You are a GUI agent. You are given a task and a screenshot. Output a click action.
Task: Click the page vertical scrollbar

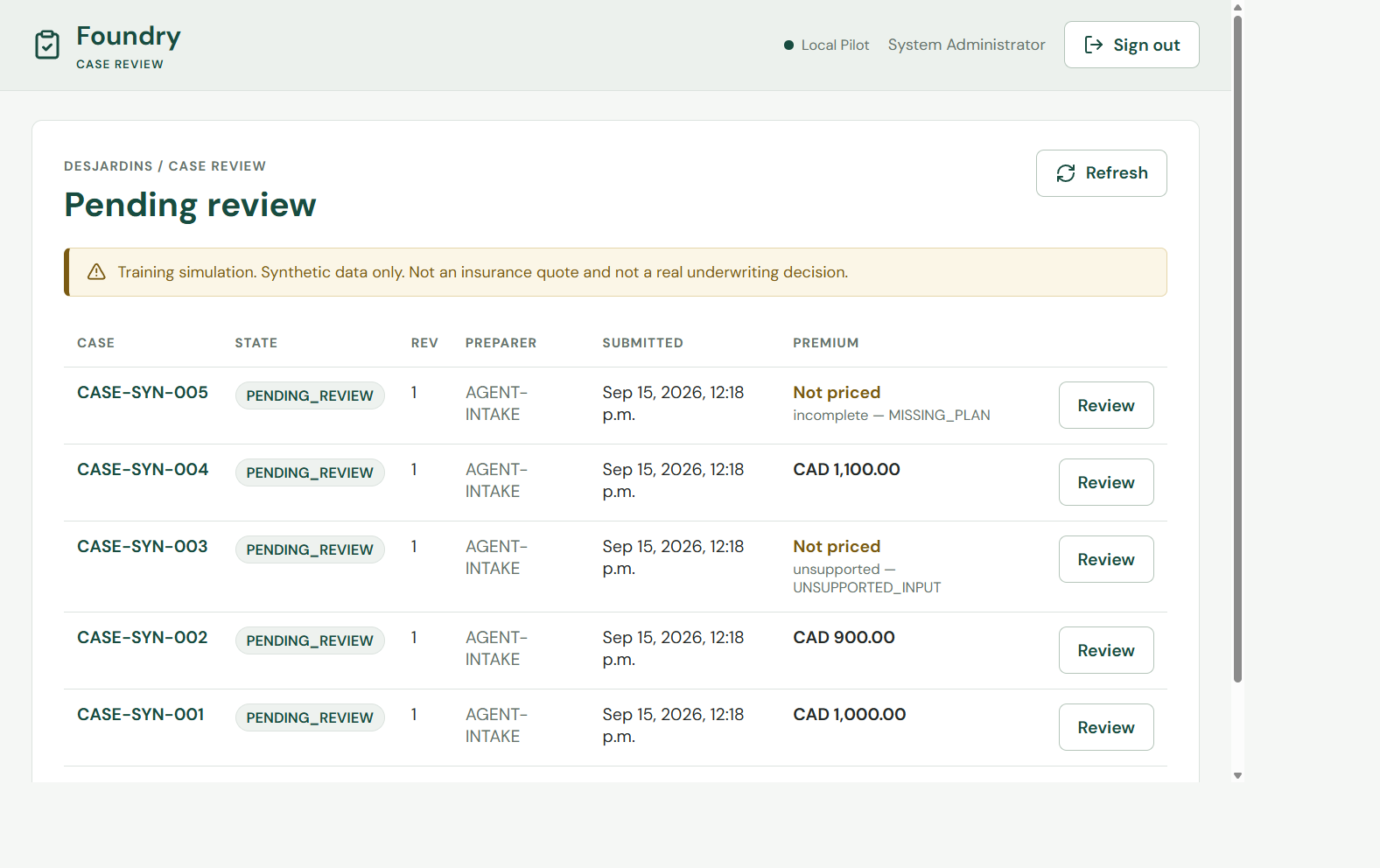(1237, 348)
